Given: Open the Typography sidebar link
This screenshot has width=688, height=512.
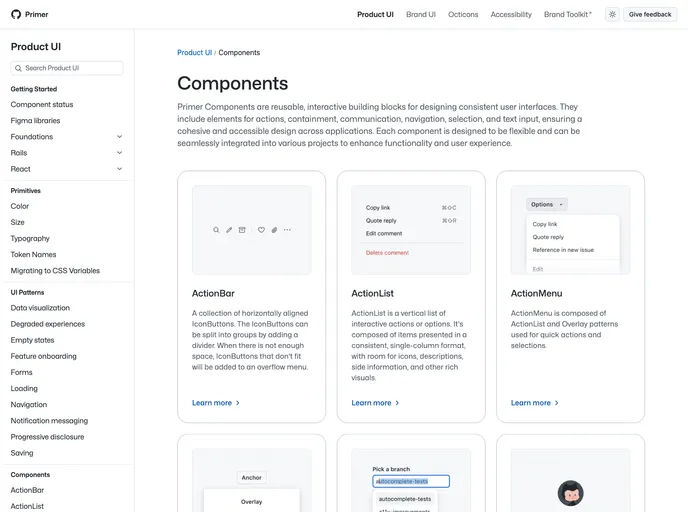Looking at the screenshot, I should click(30, 238).
